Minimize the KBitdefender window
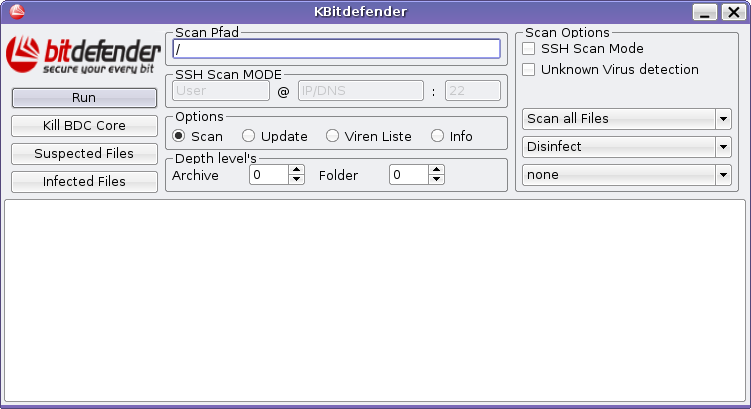The height and width of the screenshot is (409, 751). [x=705, y=12]
